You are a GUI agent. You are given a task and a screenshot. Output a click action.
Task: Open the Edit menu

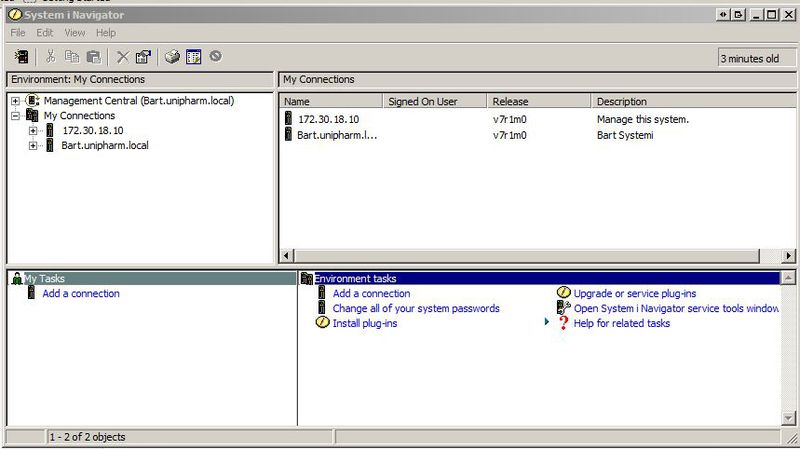pos(44,33)
